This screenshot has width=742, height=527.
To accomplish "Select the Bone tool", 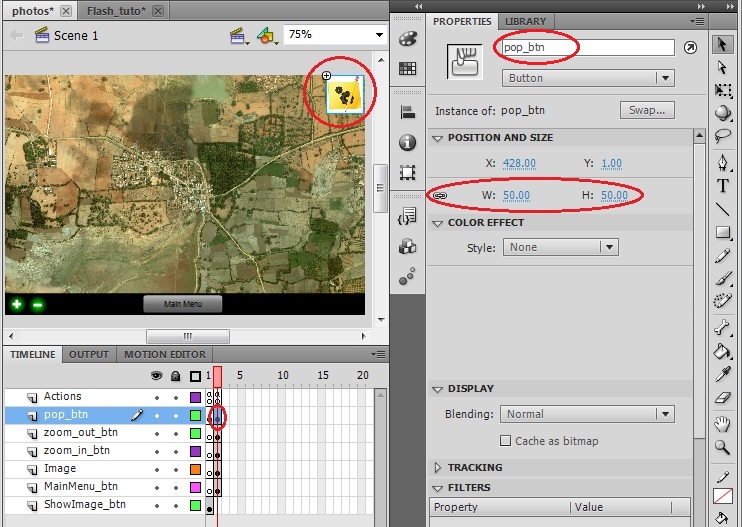I will [722, 327].
